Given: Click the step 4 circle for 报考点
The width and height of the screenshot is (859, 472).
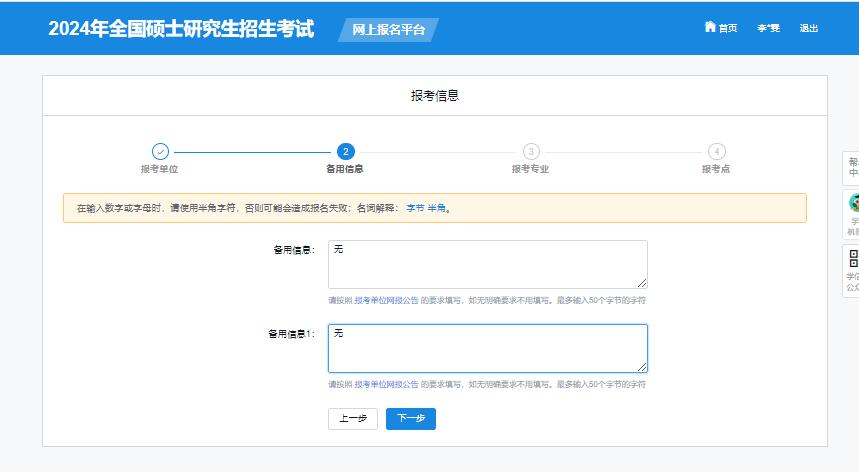Looking at the screenshot, I should click(716, 152).
